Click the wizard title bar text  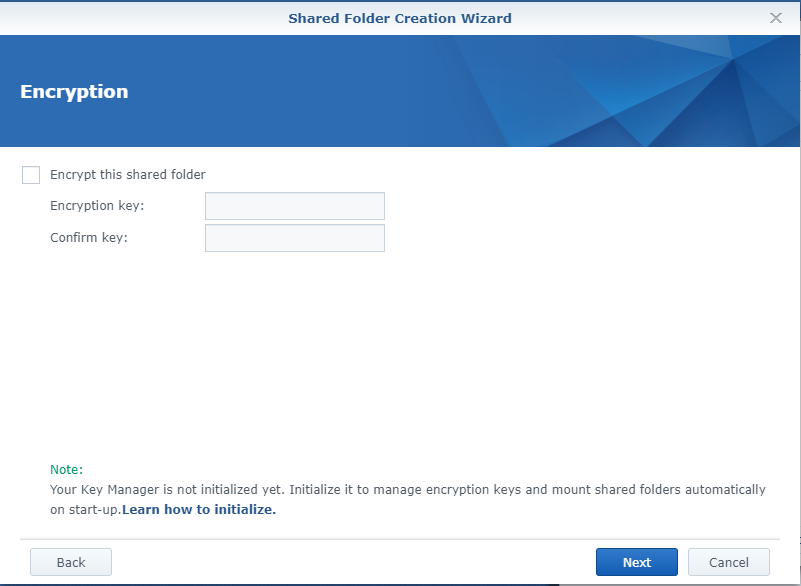pos(400,18)
